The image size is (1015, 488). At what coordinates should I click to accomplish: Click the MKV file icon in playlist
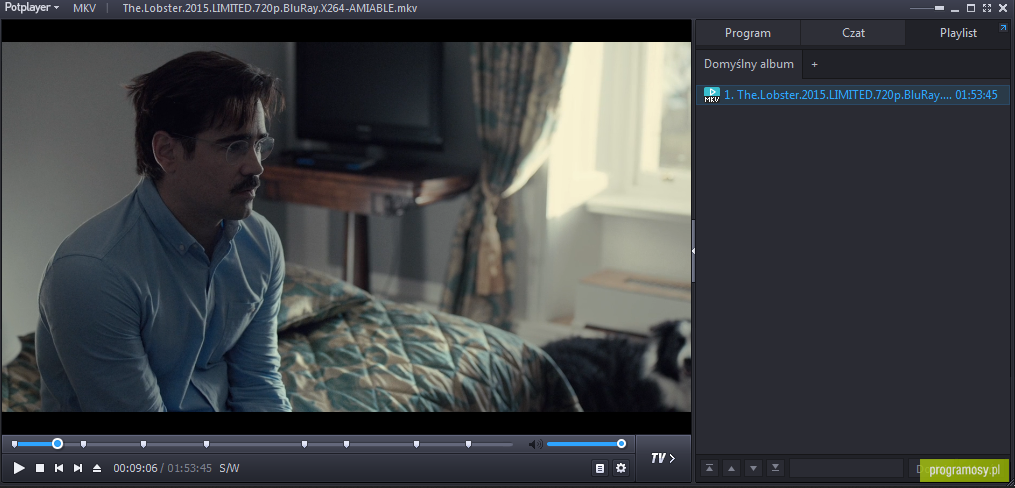pos(711,95)
